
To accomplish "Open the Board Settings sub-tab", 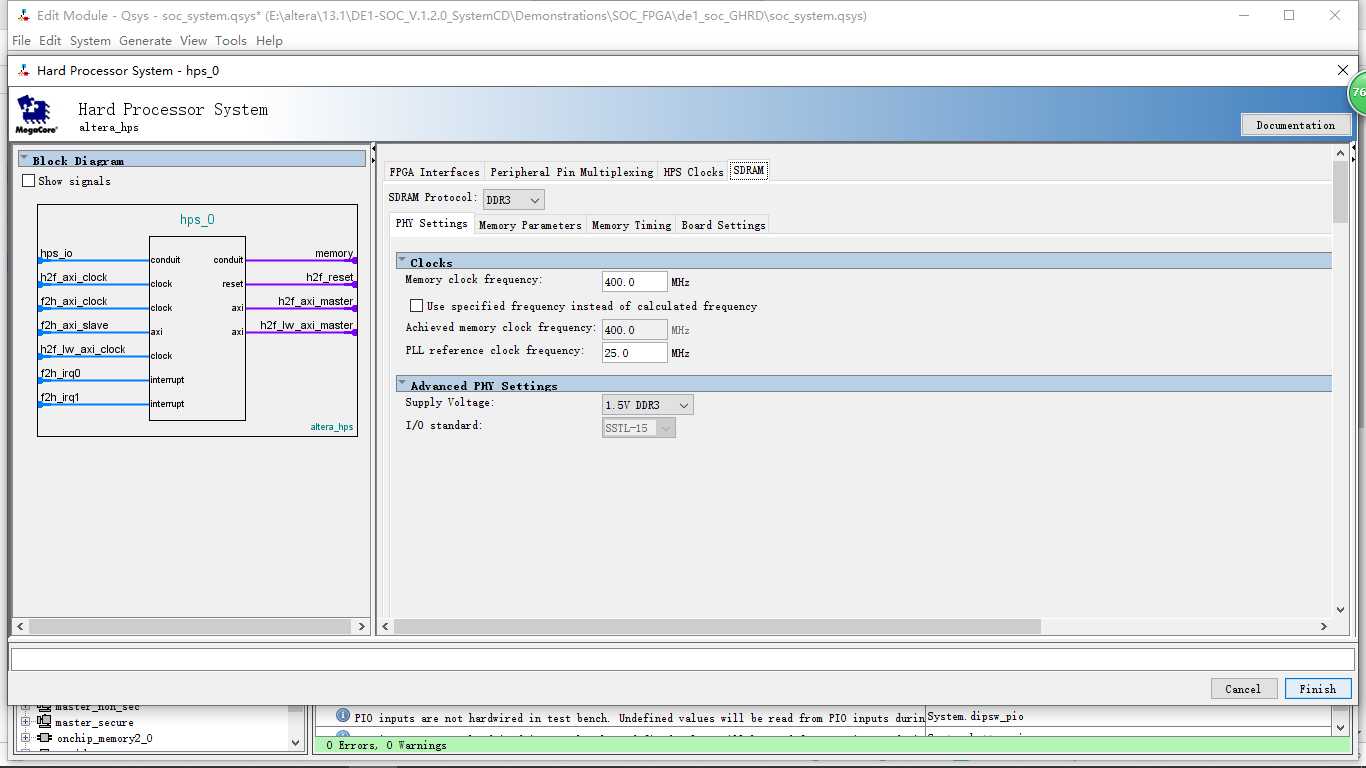I will tap(723, 225).
